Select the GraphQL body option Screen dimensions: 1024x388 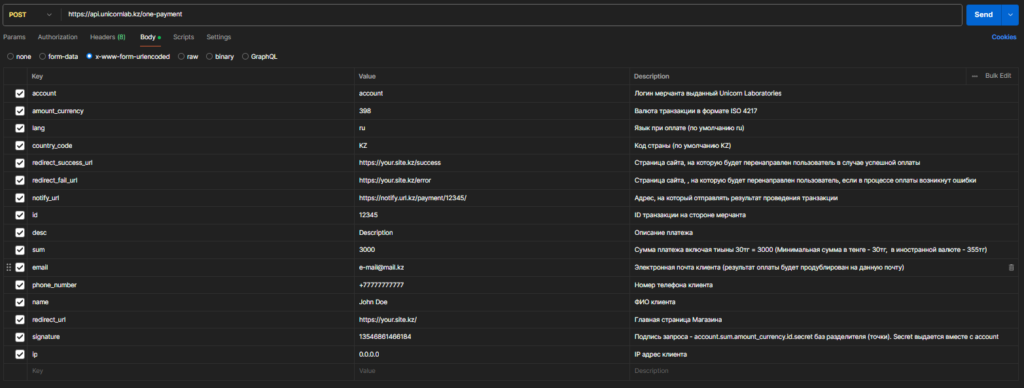(260, 57)
